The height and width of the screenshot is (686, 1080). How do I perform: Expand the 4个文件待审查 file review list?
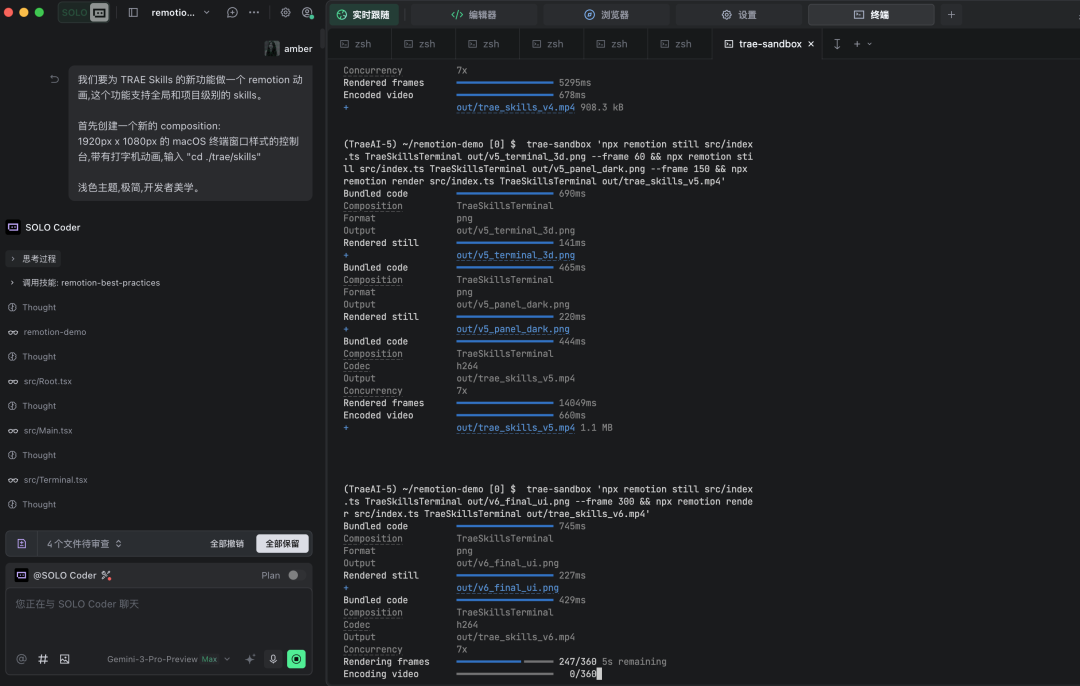(x=84, y=544)
